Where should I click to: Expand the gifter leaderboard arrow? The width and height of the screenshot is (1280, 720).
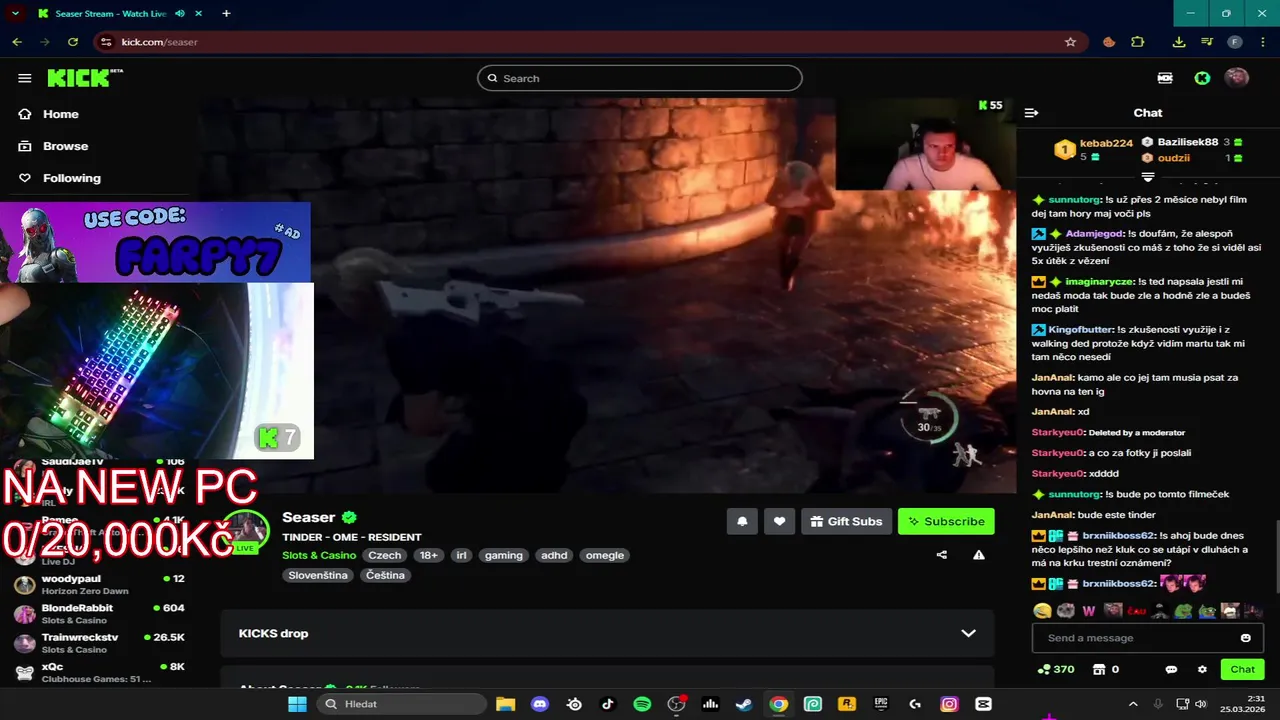click(1148, 177)
